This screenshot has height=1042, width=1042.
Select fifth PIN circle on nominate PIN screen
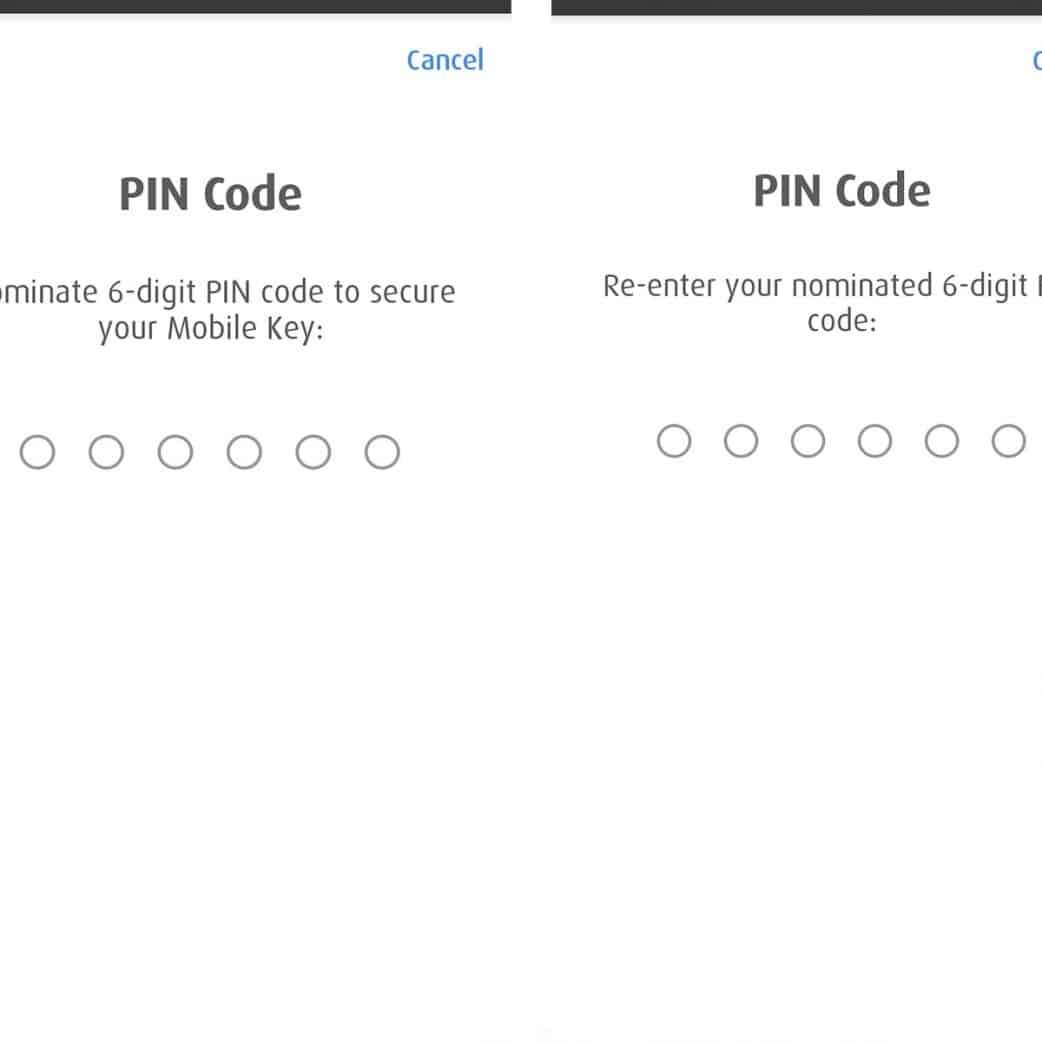coord(313,452)
